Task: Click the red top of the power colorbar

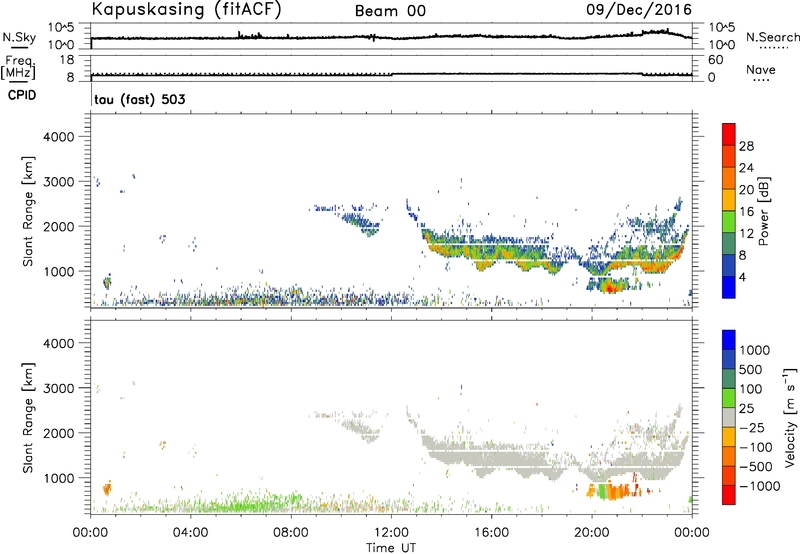Action: click(x=729, y=134)
